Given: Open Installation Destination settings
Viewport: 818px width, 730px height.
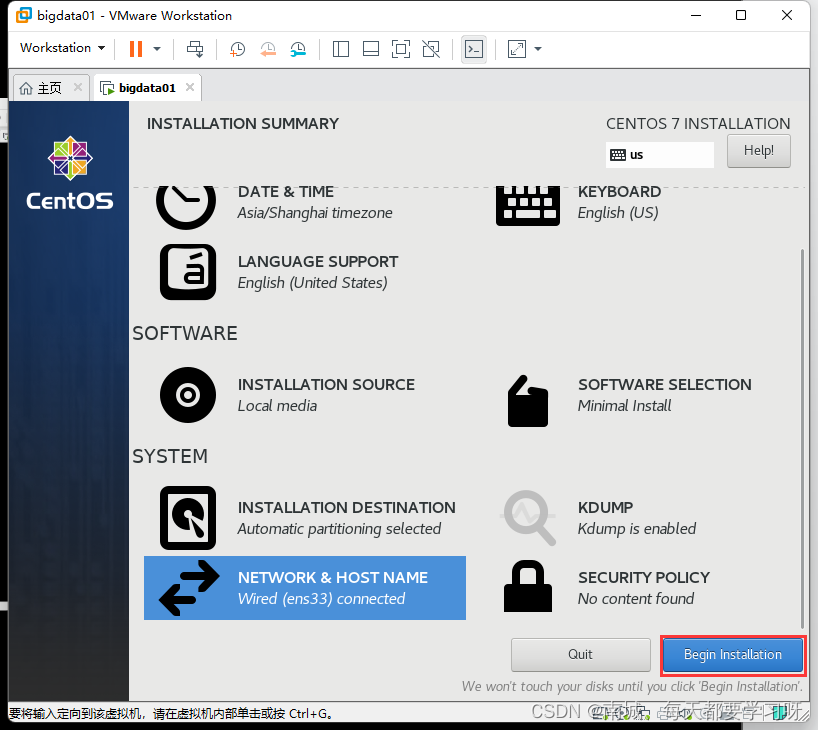Looking at the screenshot, I should (305, 518).
